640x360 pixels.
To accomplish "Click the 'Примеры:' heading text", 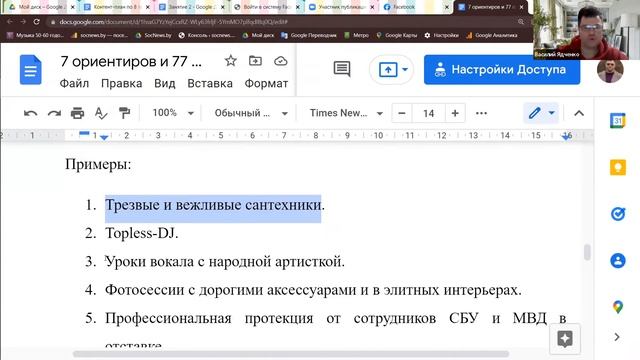I will pyautogui.click(x=98, y=164).
